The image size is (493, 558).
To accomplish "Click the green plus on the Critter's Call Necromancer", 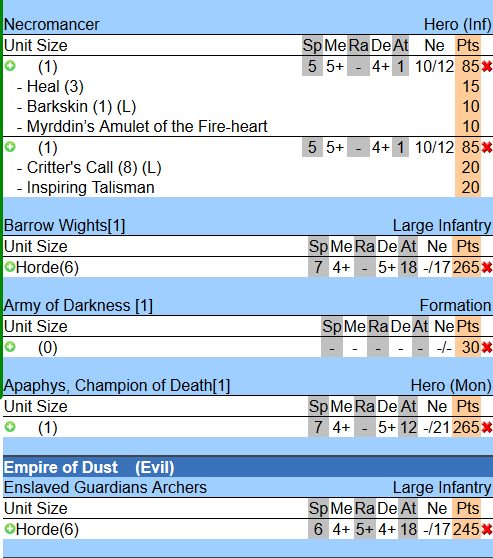I will tap(10, 147).
